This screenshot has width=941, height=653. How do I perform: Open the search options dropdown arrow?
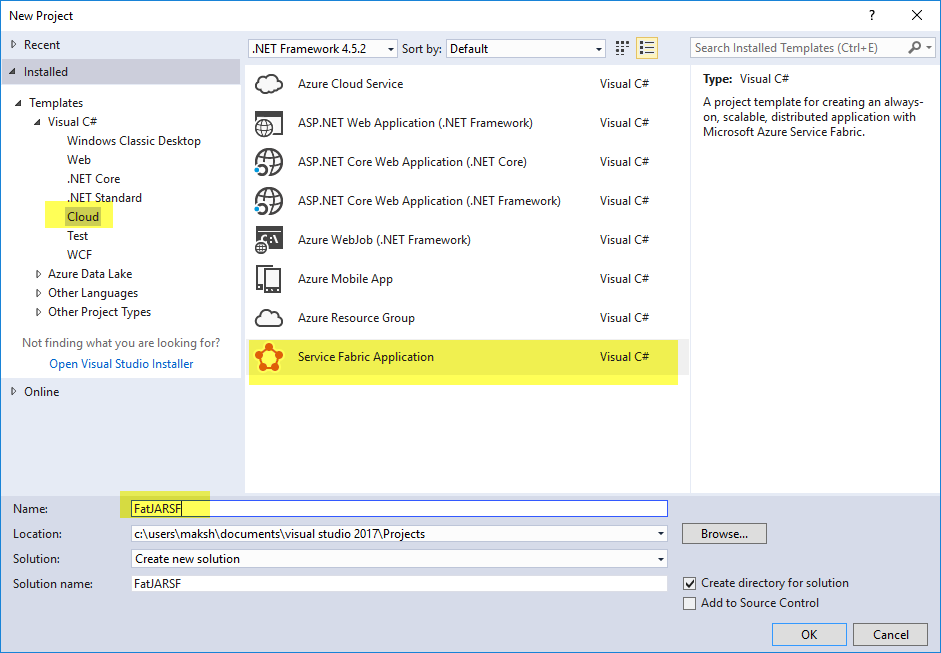coord(929,47)
